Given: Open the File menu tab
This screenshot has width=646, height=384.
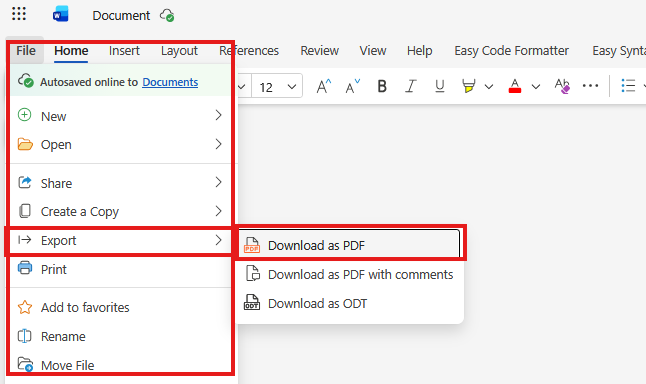Looking at the screenshot, I should click(x=26, y=51).
